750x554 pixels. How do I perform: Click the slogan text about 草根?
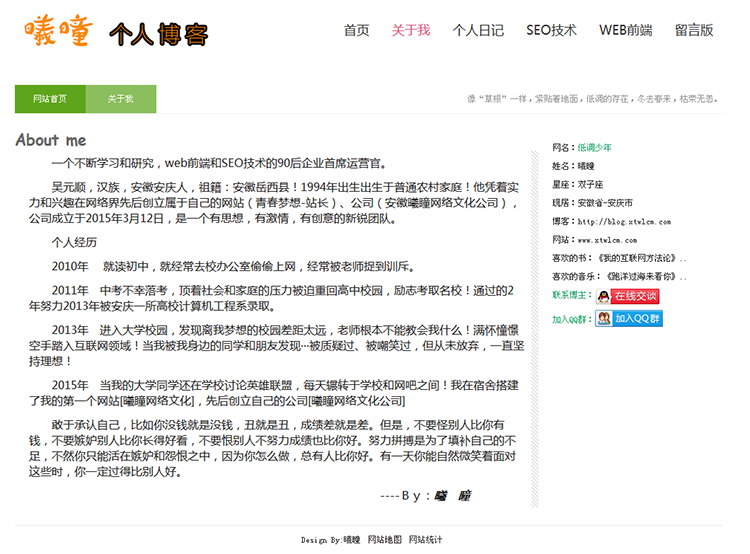[x=593, y=99]
